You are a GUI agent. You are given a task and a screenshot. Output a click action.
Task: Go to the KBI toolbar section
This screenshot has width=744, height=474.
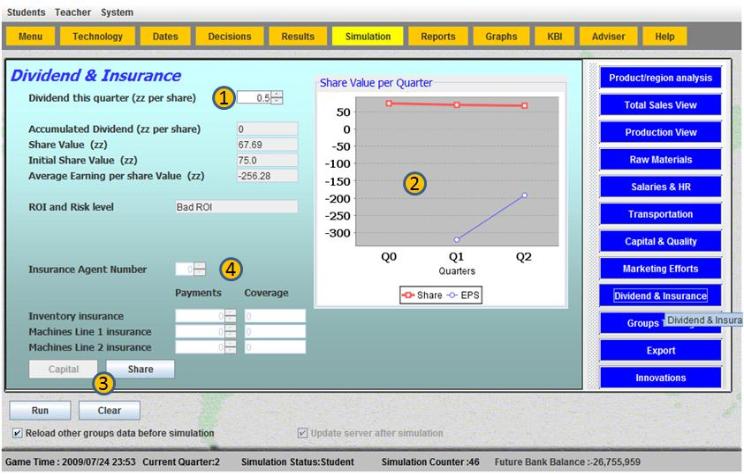(x=554, y=36)
